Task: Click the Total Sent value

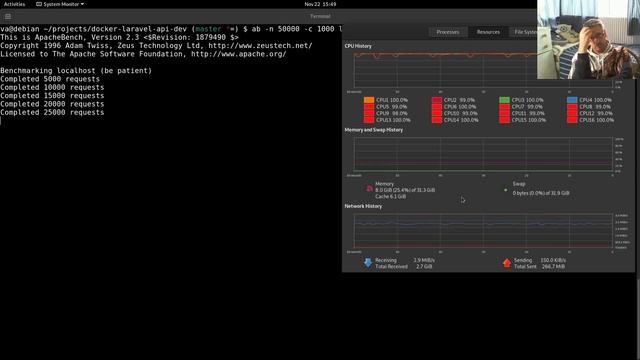Action: [553, 267]
